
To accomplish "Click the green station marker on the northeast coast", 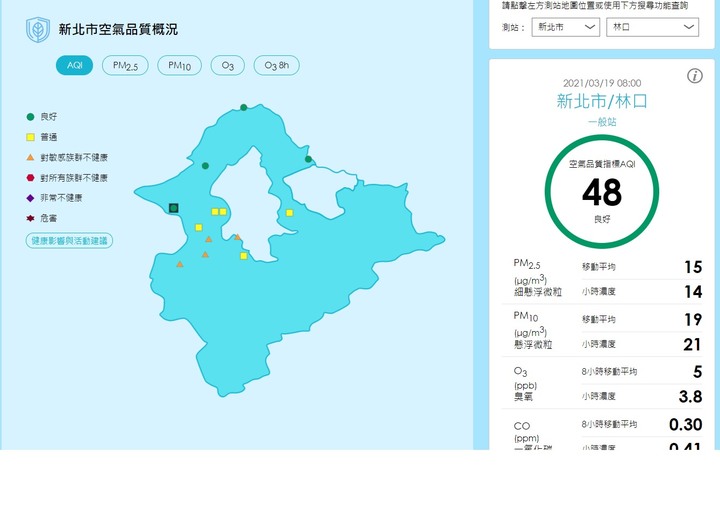I will pos(309,159).
